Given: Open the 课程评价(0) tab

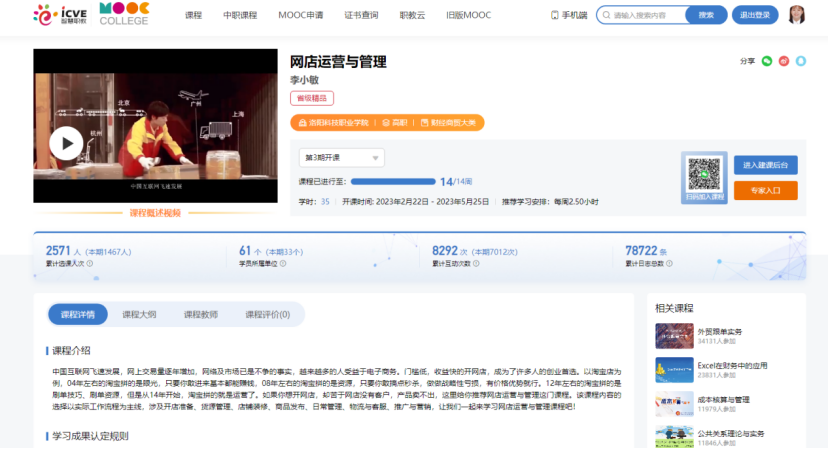Looking at the screenshot, I should (x=267, y=314).
